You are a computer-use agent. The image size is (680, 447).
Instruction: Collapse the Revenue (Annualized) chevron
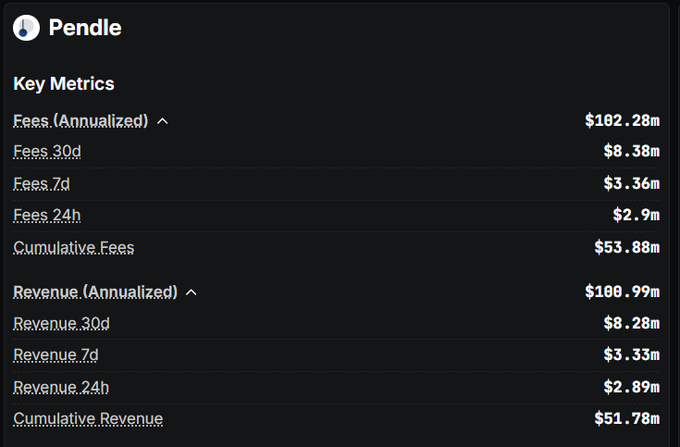coord(192,292)
